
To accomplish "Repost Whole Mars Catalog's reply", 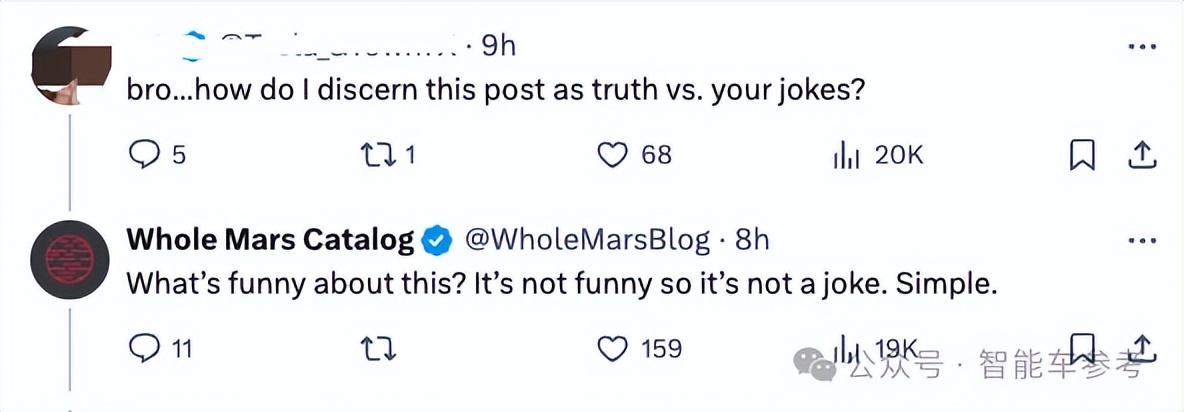I will pyautogui.click(x=378, y=348).
